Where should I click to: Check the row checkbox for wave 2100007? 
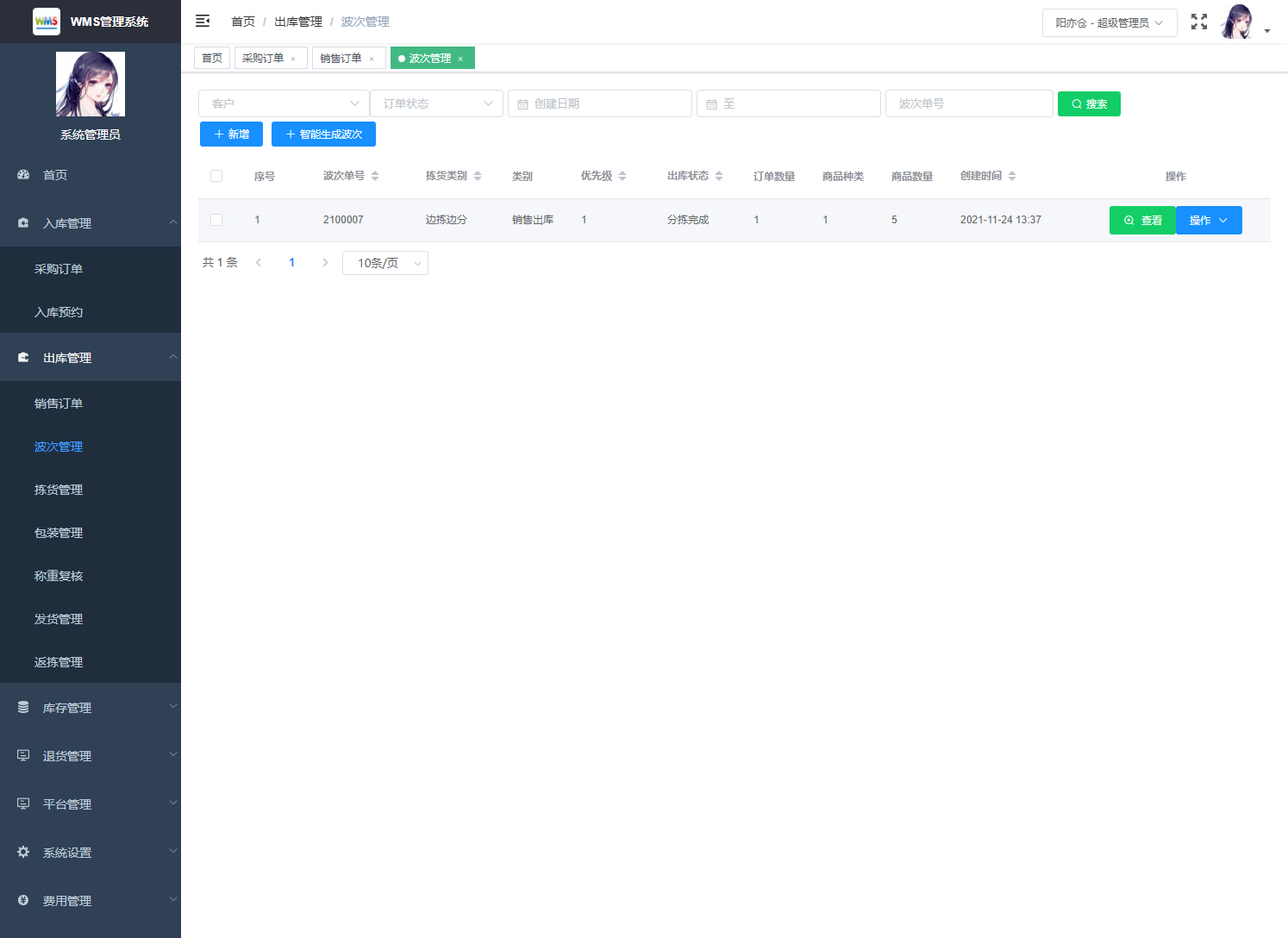pos(216,220)
